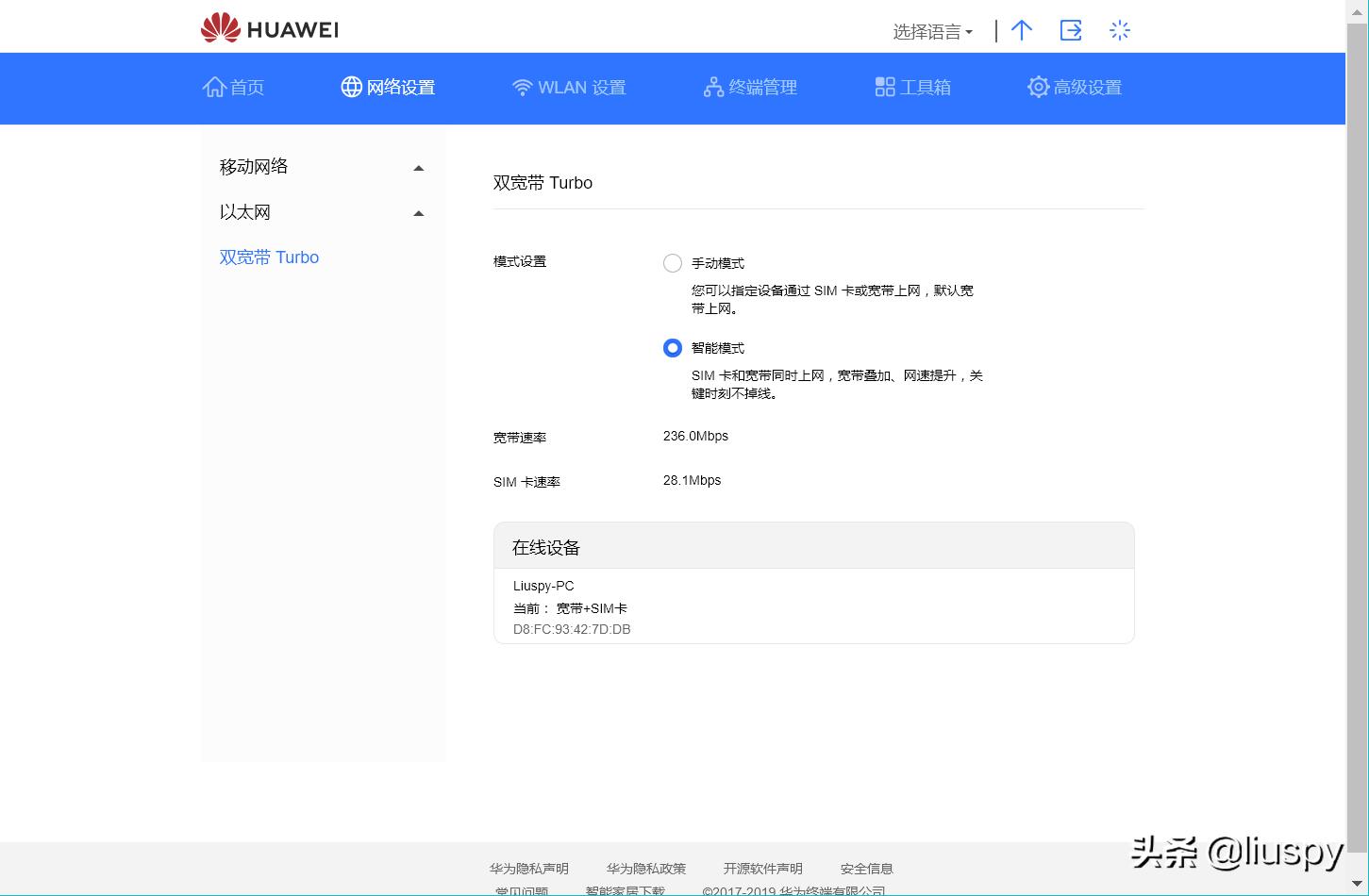1369x896 pixels.
Task: Open the 华为隐私声明 link
Action: 529,868
